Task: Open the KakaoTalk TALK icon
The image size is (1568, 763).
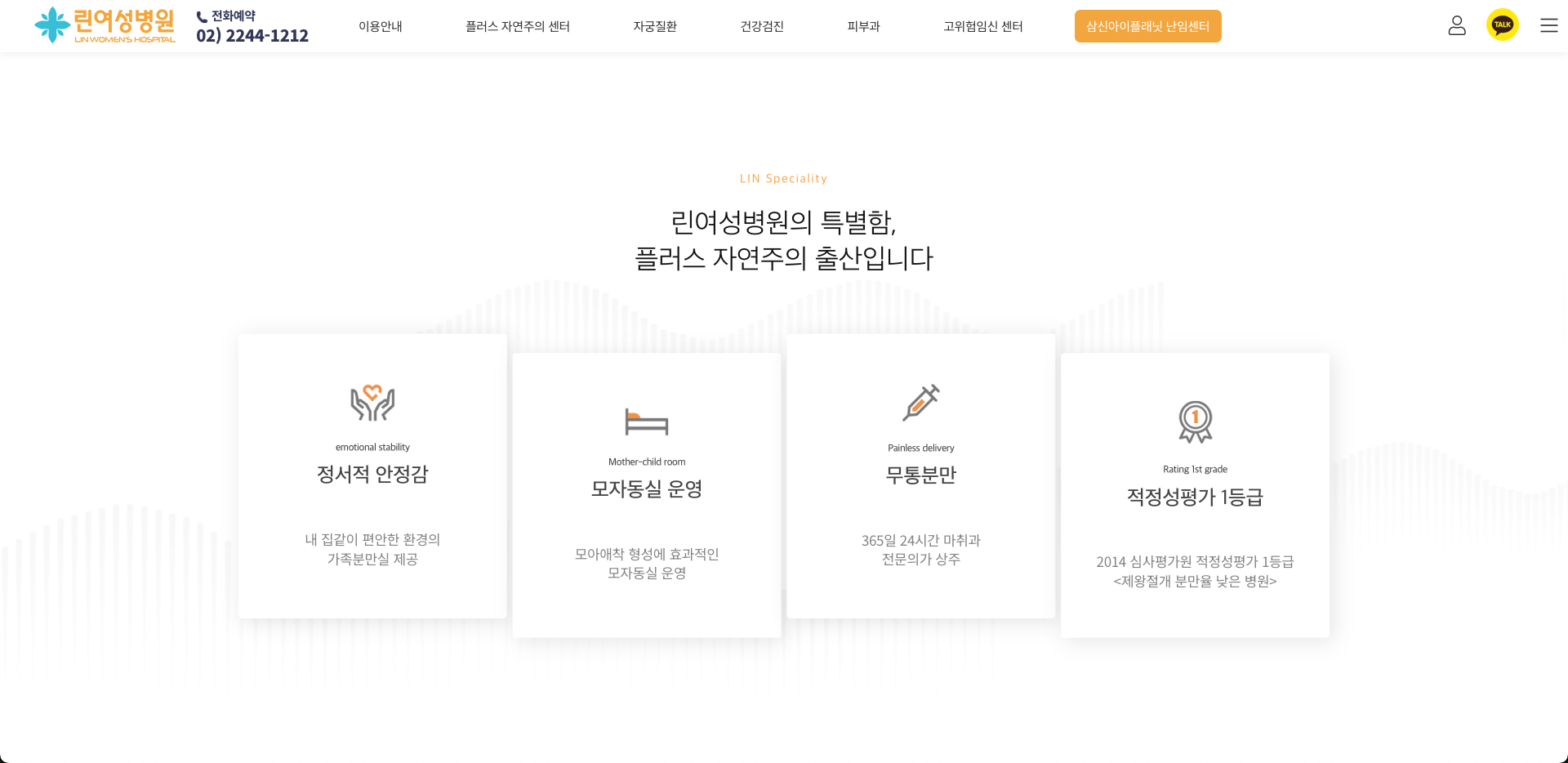Action: point(1503,25)
